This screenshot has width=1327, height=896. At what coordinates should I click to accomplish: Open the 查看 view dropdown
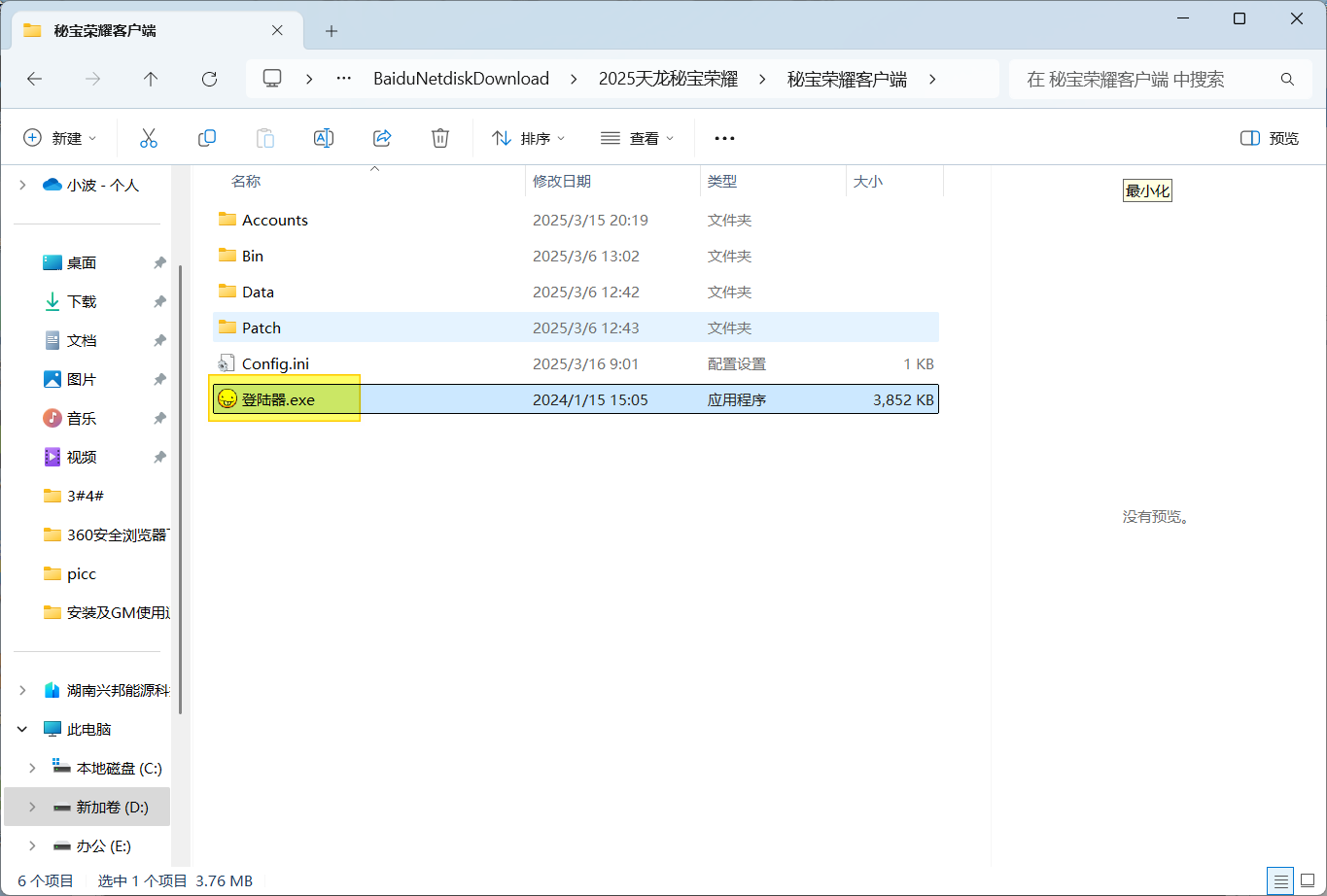638,138
